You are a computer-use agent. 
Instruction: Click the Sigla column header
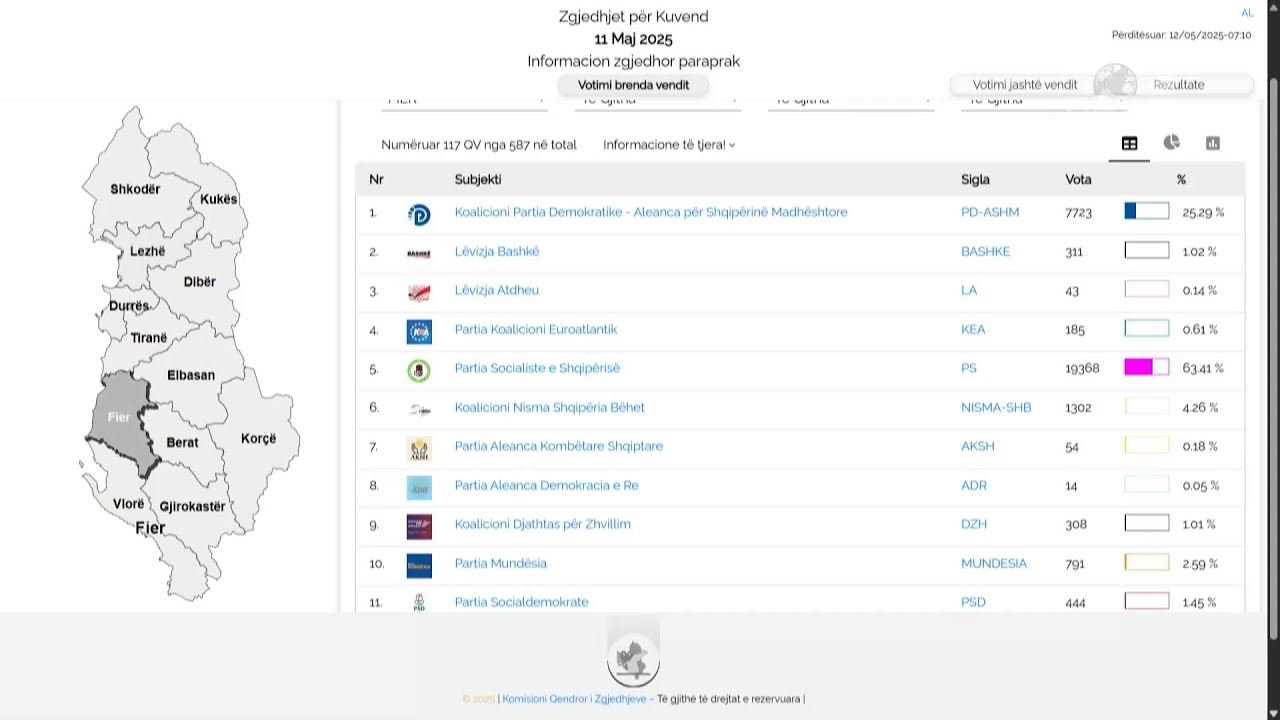(x=975, y=179)
